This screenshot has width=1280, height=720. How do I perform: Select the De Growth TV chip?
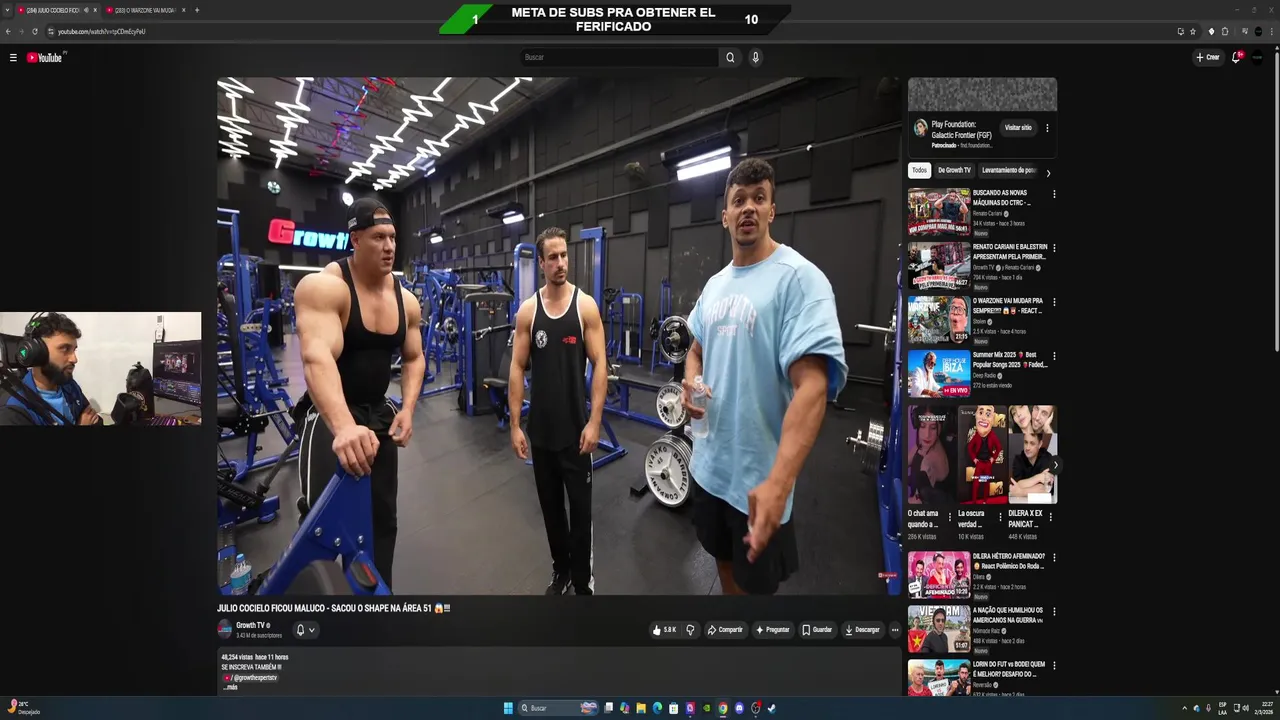point(954,170)
